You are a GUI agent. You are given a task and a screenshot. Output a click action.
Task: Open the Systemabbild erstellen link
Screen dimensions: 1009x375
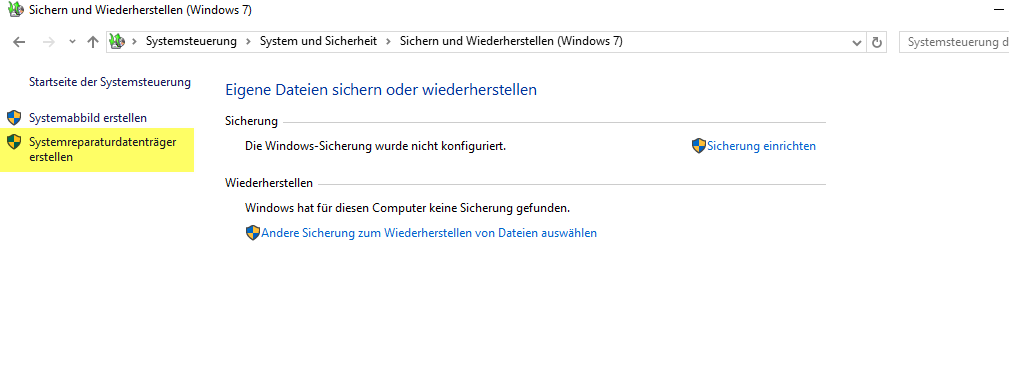coord(88,118)
